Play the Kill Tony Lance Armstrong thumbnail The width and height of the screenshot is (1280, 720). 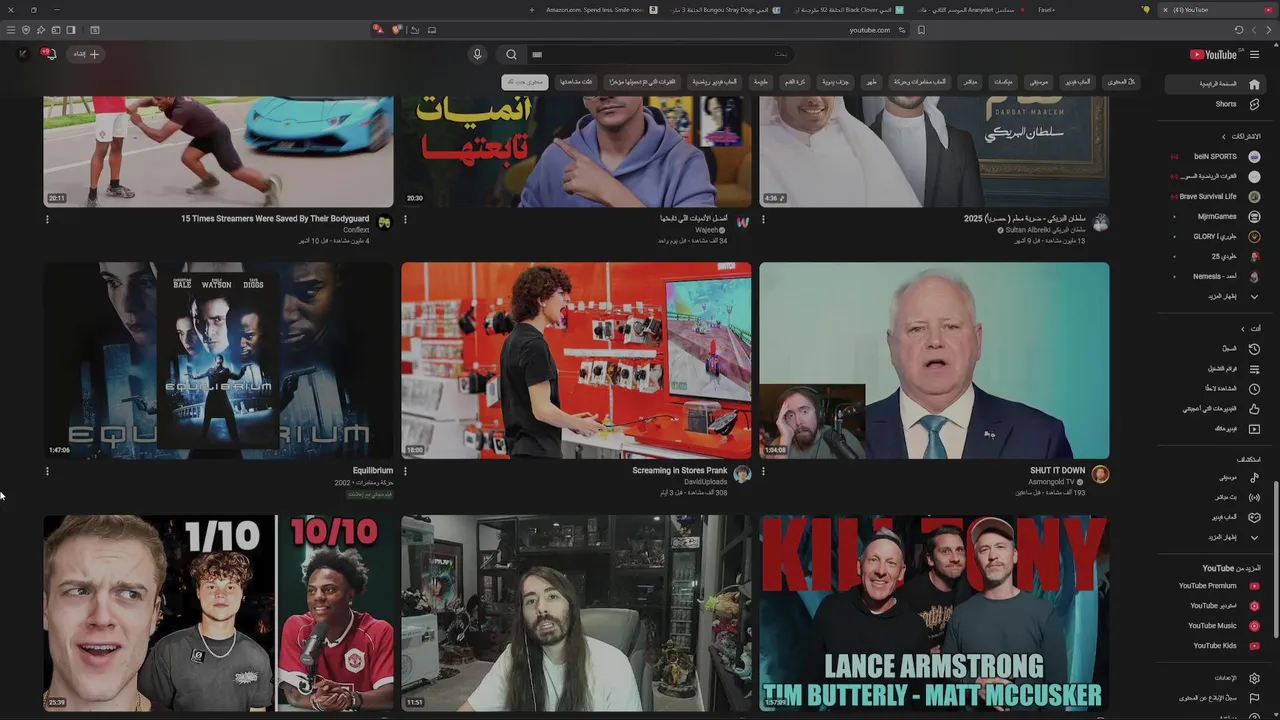point(934,613)
